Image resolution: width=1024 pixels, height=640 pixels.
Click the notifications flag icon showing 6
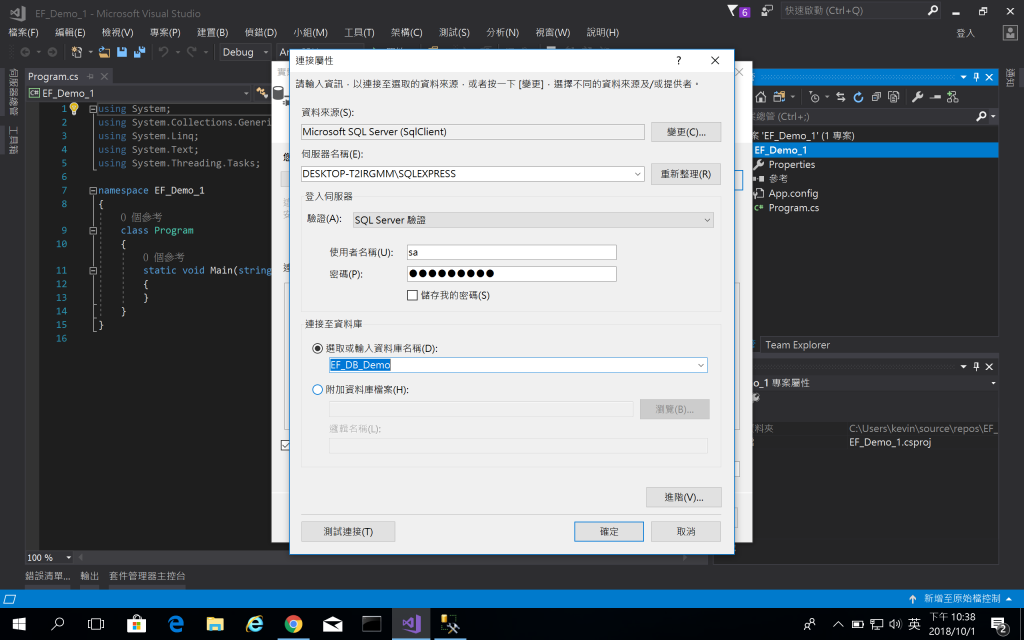coord(739,11)
